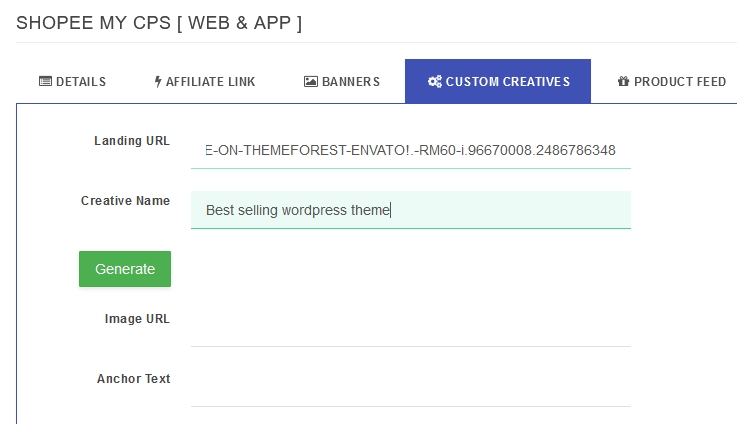Click the Landing URL label

[132, 141]
